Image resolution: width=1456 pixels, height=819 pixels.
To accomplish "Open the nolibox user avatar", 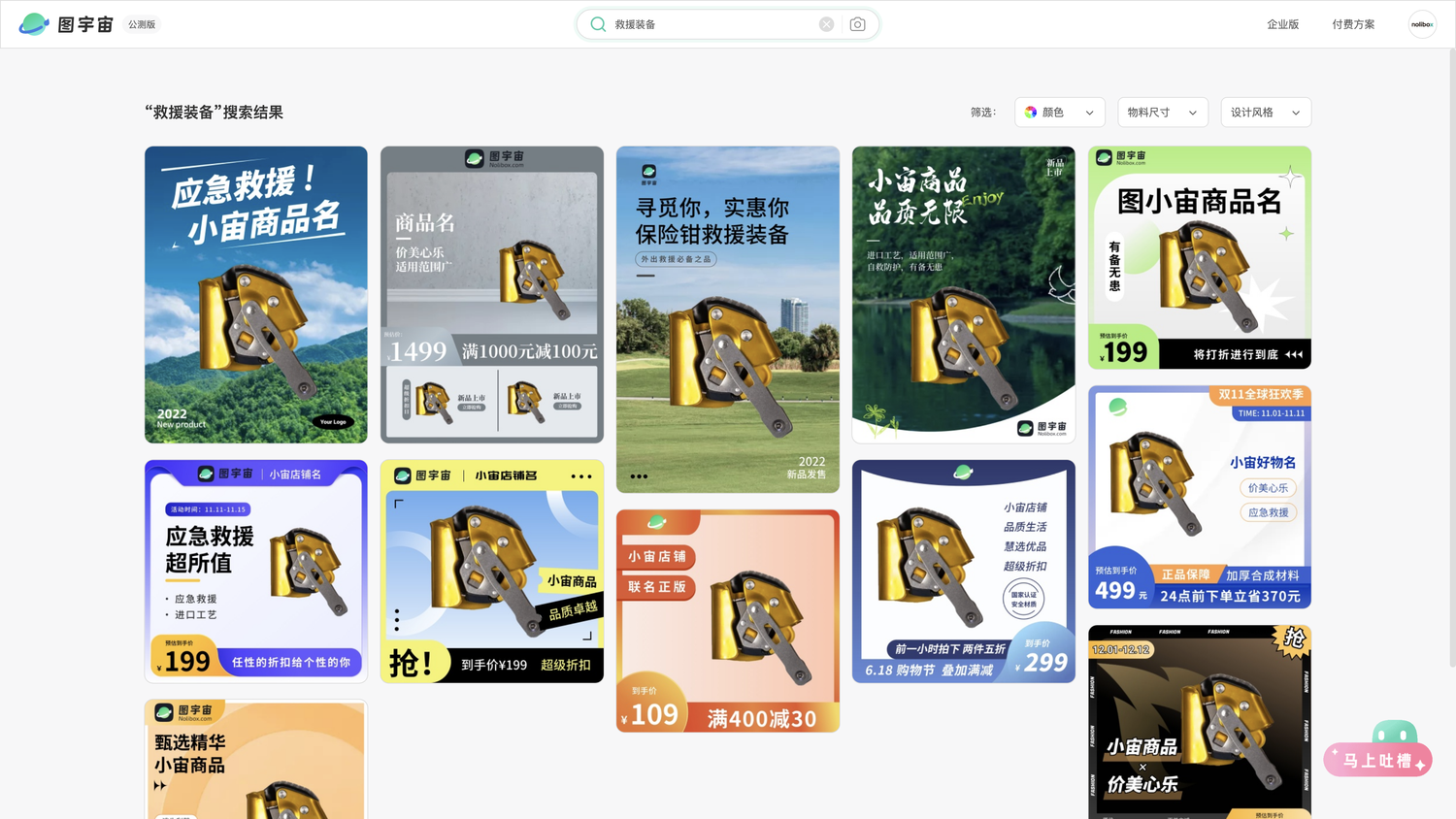I will [x=1422, y=24].
